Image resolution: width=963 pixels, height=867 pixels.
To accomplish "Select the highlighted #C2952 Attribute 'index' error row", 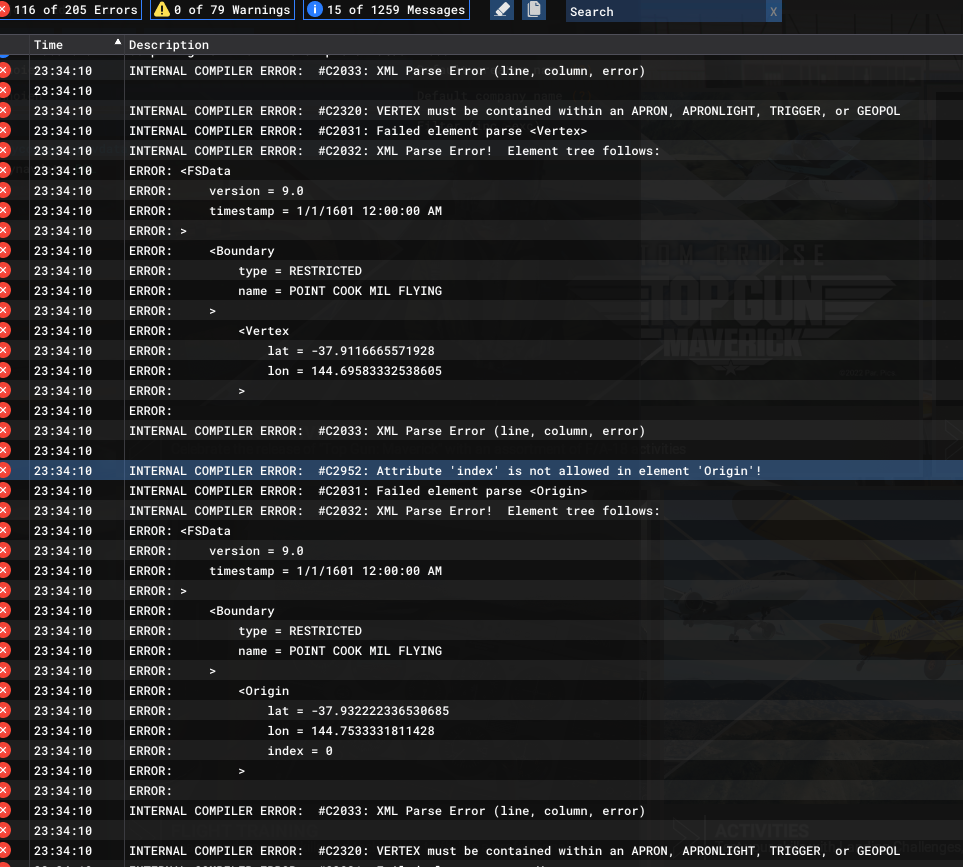I will point(482,471).
